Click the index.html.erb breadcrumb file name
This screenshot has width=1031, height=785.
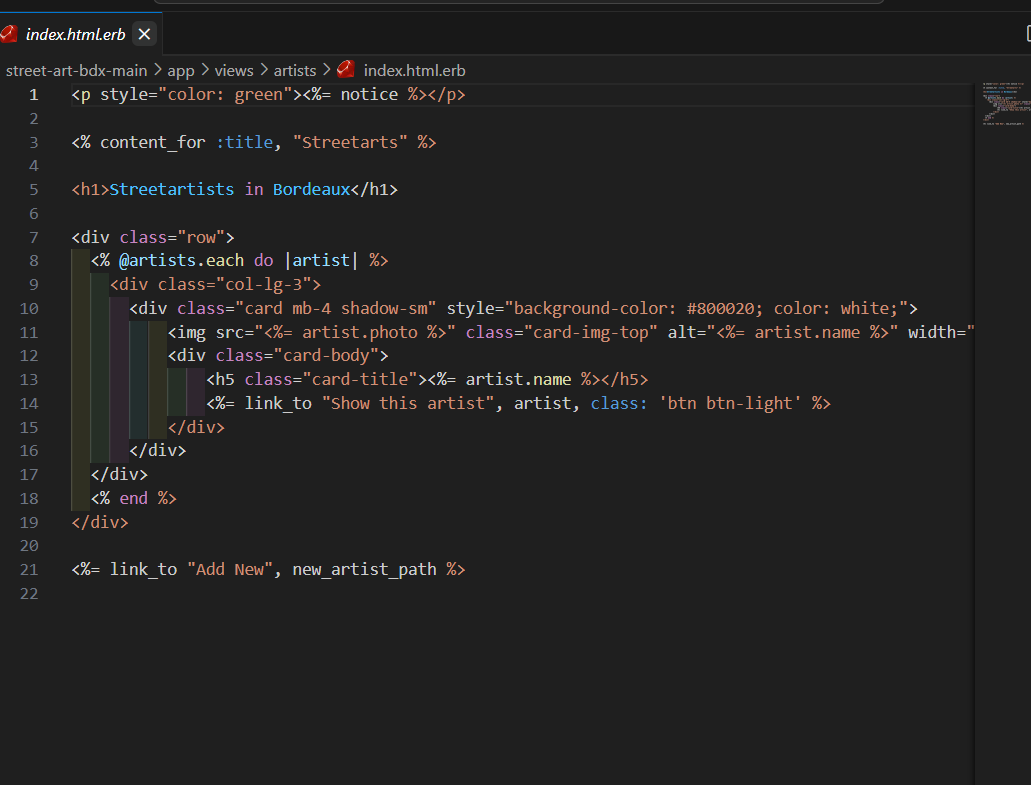tap(414, 70)
